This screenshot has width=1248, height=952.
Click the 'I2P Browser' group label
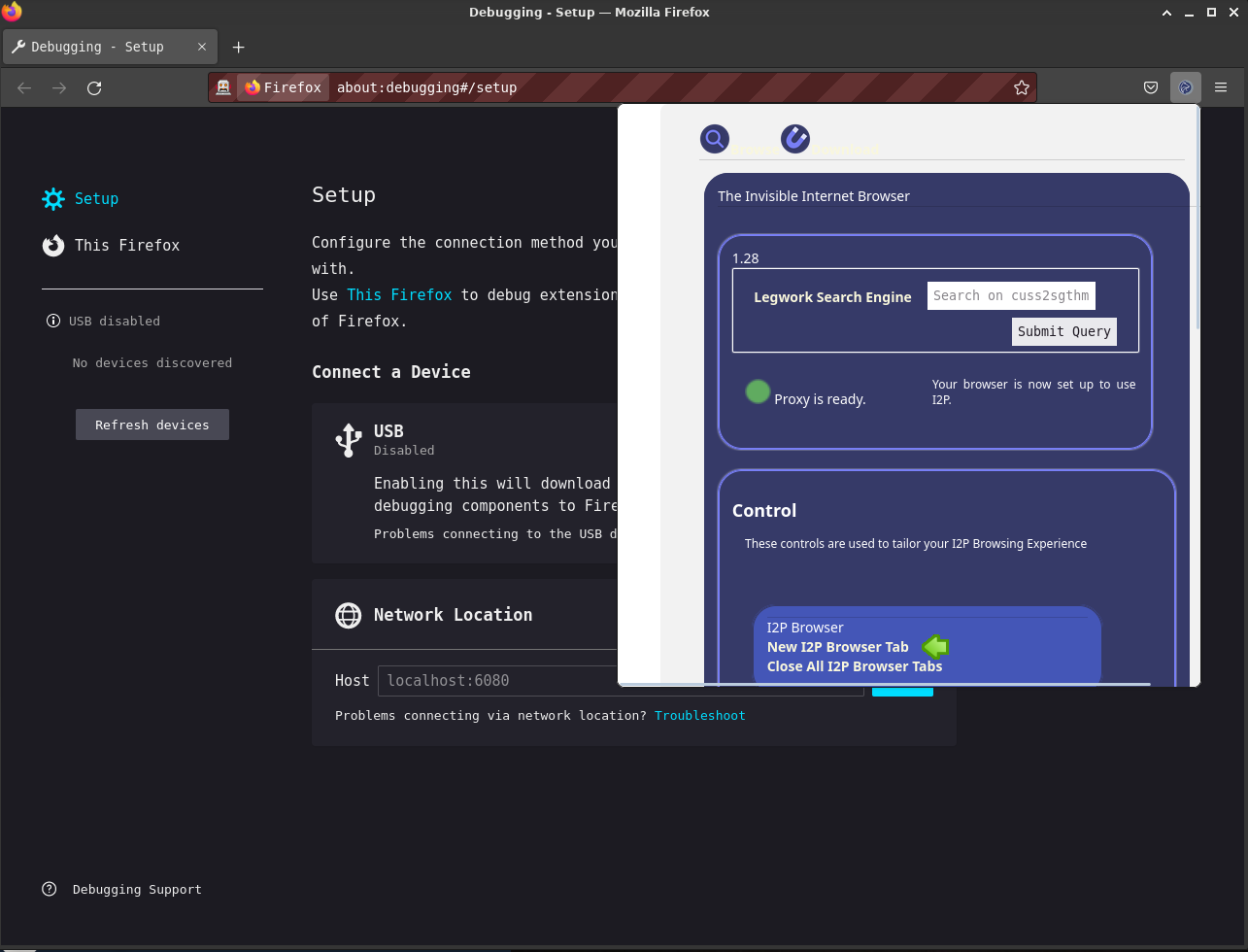805,628
